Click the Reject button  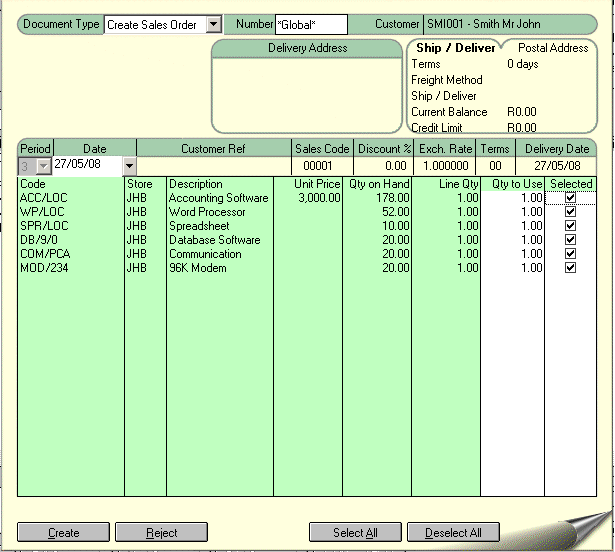tap(161, 532)
